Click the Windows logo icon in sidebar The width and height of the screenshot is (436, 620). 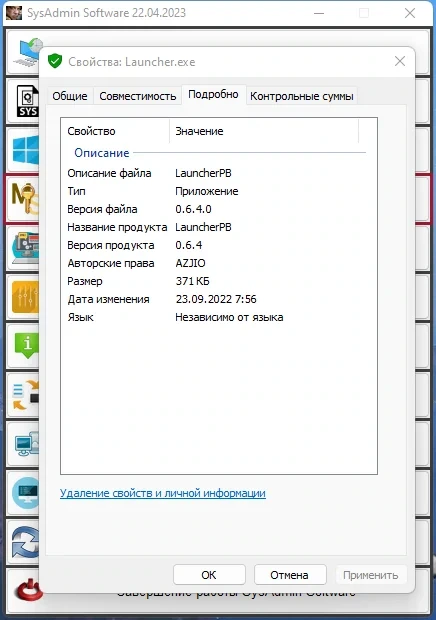[26, 150]
